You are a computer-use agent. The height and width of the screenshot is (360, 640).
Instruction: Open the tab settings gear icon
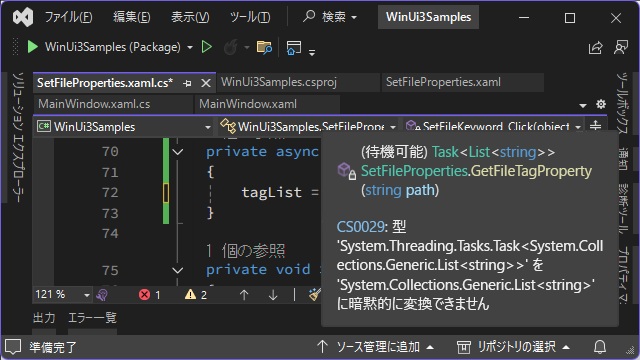601,104
